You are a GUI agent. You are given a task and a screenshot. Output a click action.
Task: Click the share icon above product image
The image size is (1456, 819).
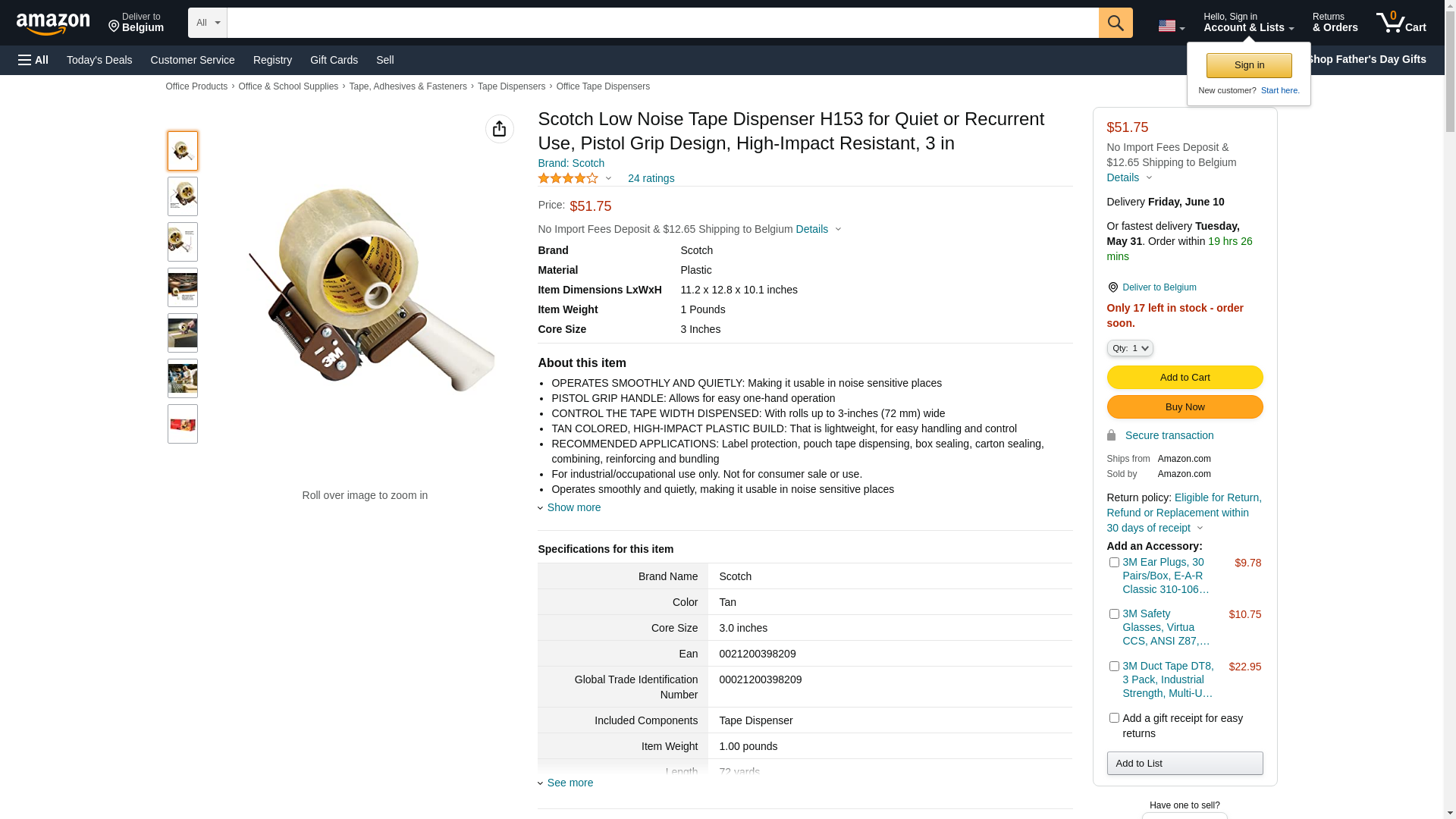tap(499, 129)
